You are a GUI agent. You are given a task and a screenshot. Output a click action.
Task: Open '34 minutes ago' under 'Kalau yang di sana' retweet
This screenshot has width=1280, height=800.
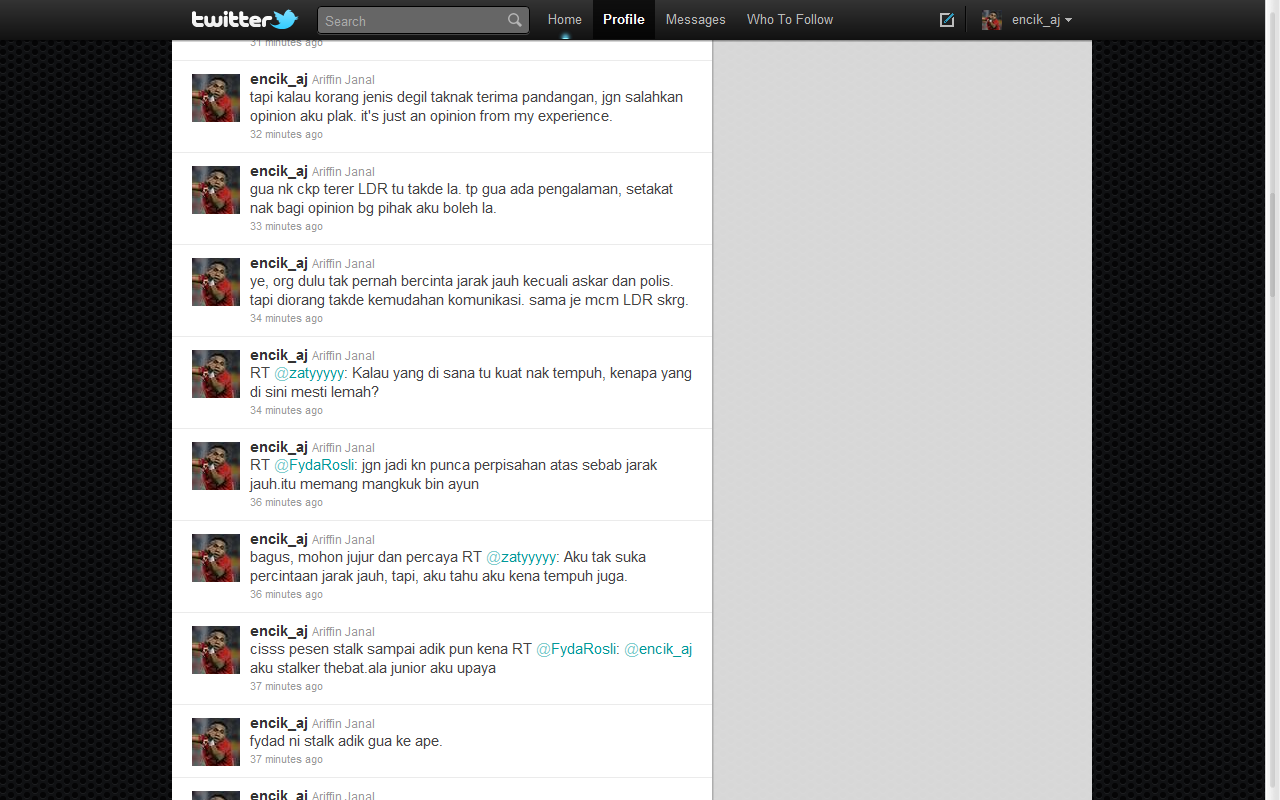[x=286, y=410]
